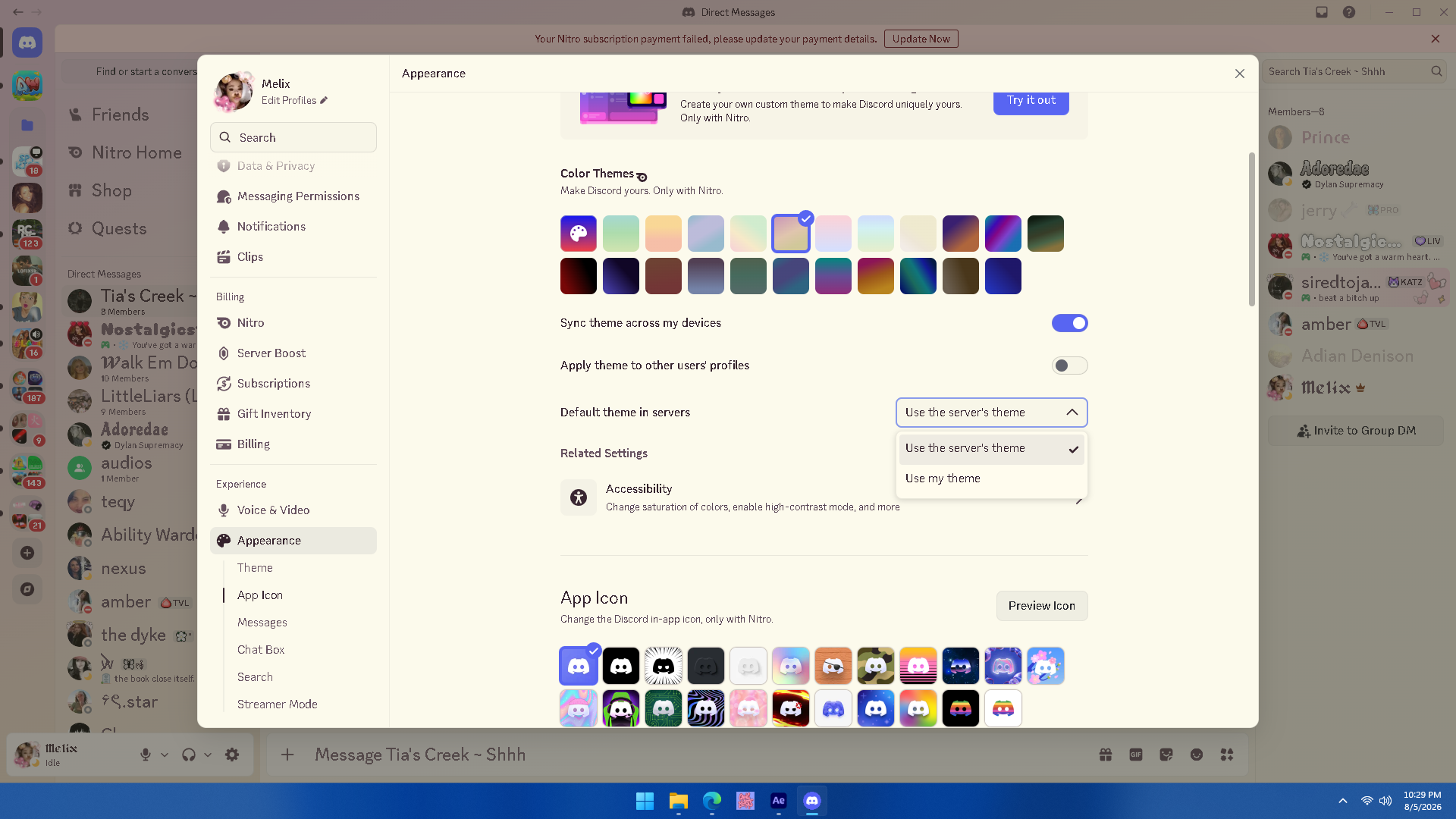This screenshot has width=1456, height=819.
Task: Open the Gift Inventory settings page
Action: click(293, 414)
